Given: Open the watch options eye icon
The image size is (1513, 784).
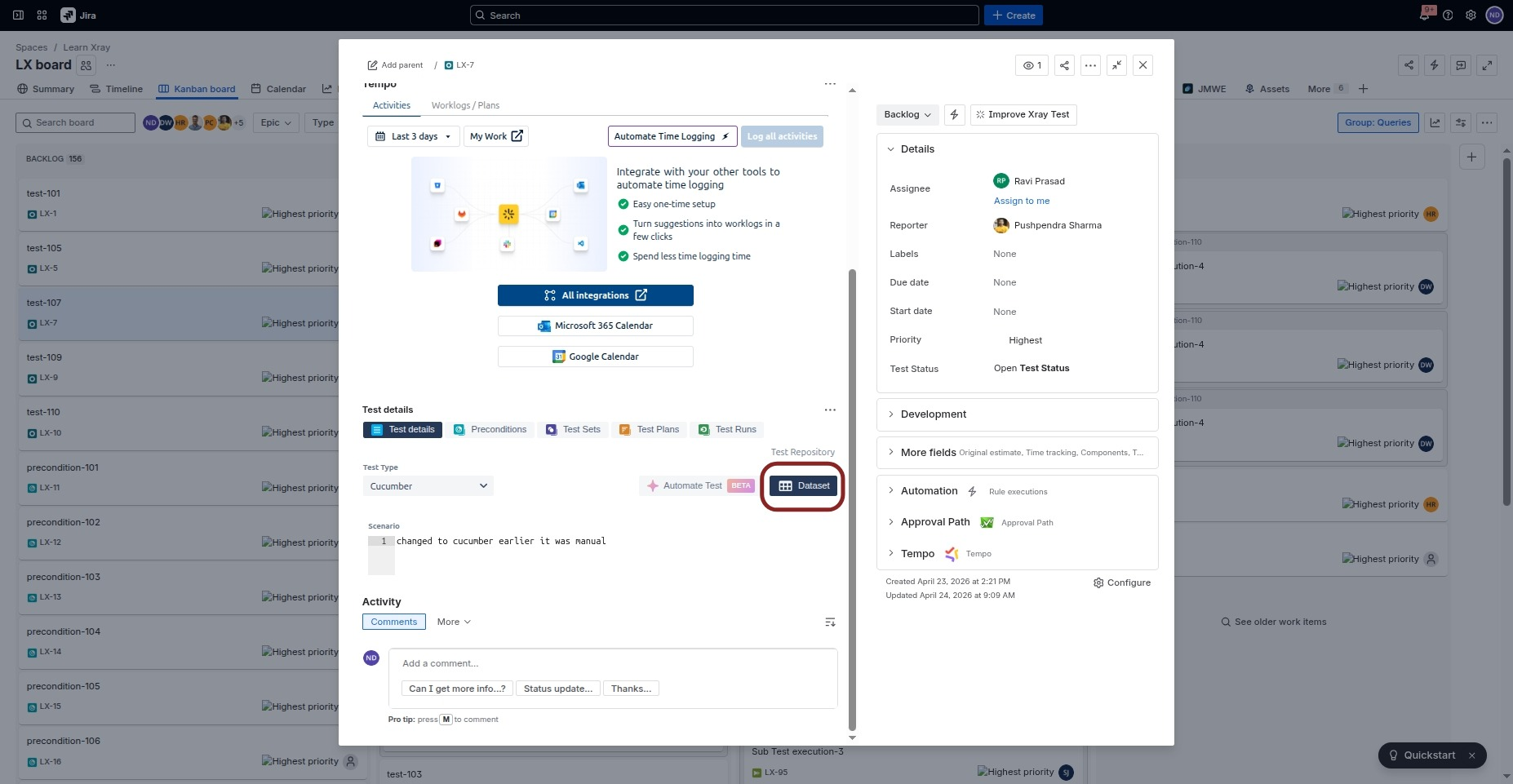Looking at the screenshot, I should click(x=1032, y=65).
